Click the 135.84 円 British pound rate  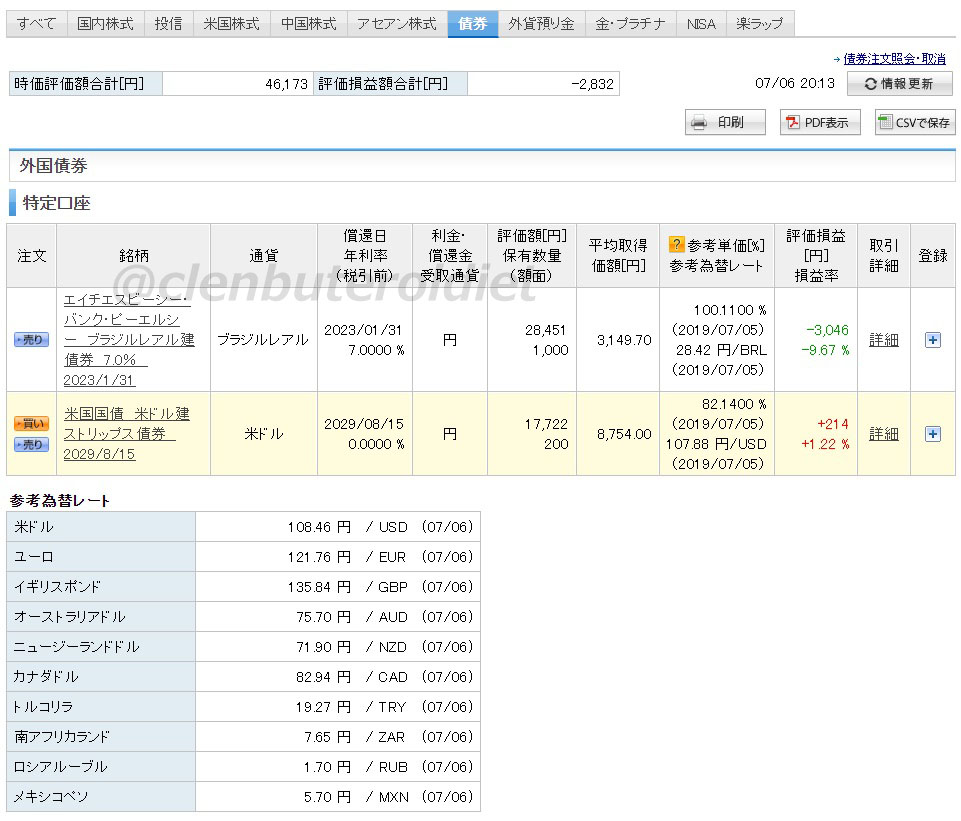(319, 588)
